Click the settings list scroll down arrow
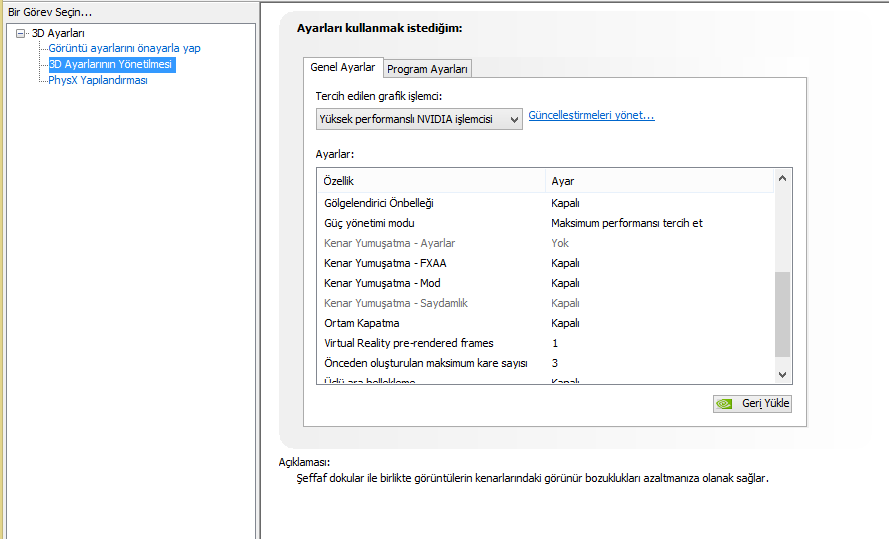This screenshot has width=889, height=539. [782, 375]
